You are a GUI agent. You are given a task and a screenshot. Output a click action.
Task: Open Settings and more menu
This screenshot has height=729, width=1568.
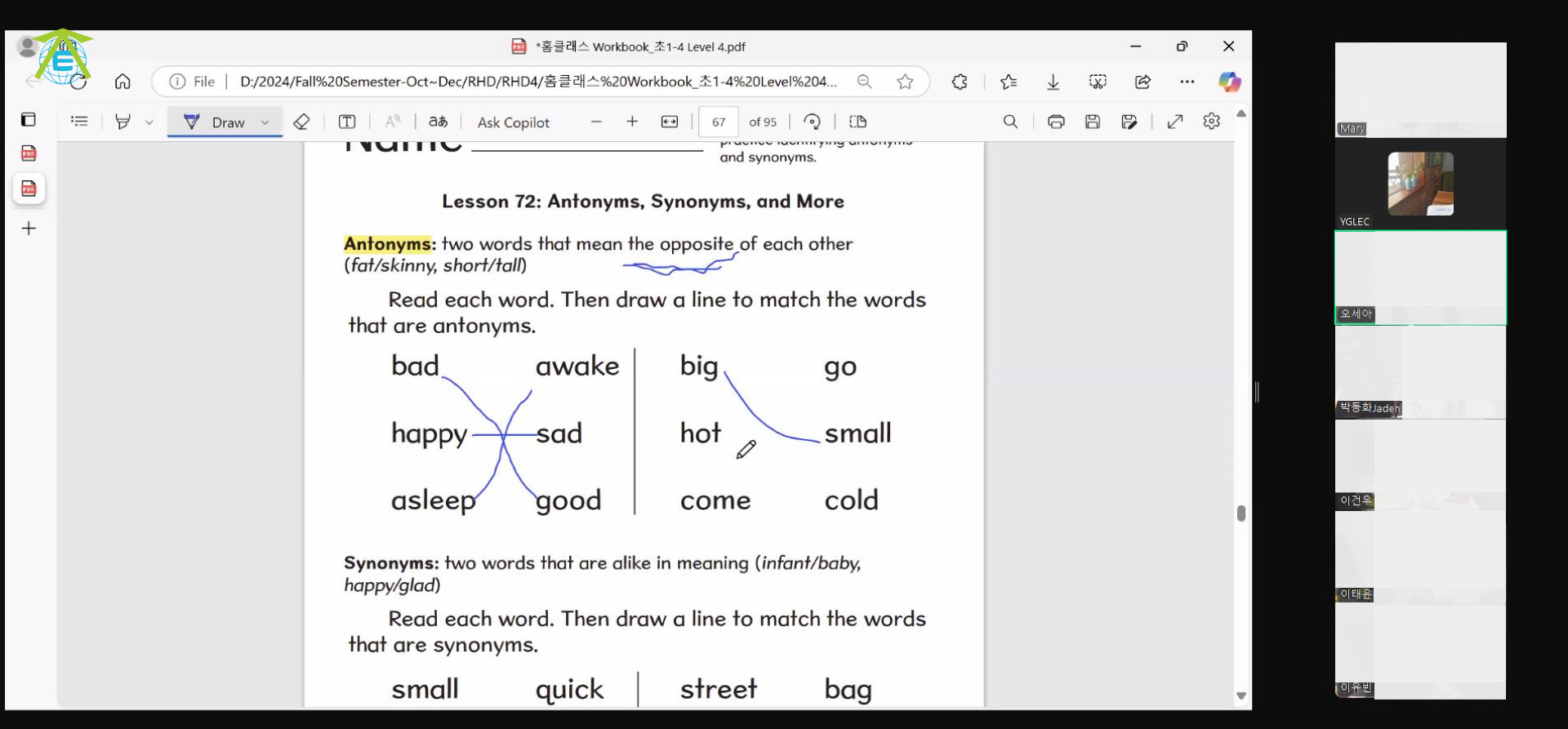(x=1187, y=82)
